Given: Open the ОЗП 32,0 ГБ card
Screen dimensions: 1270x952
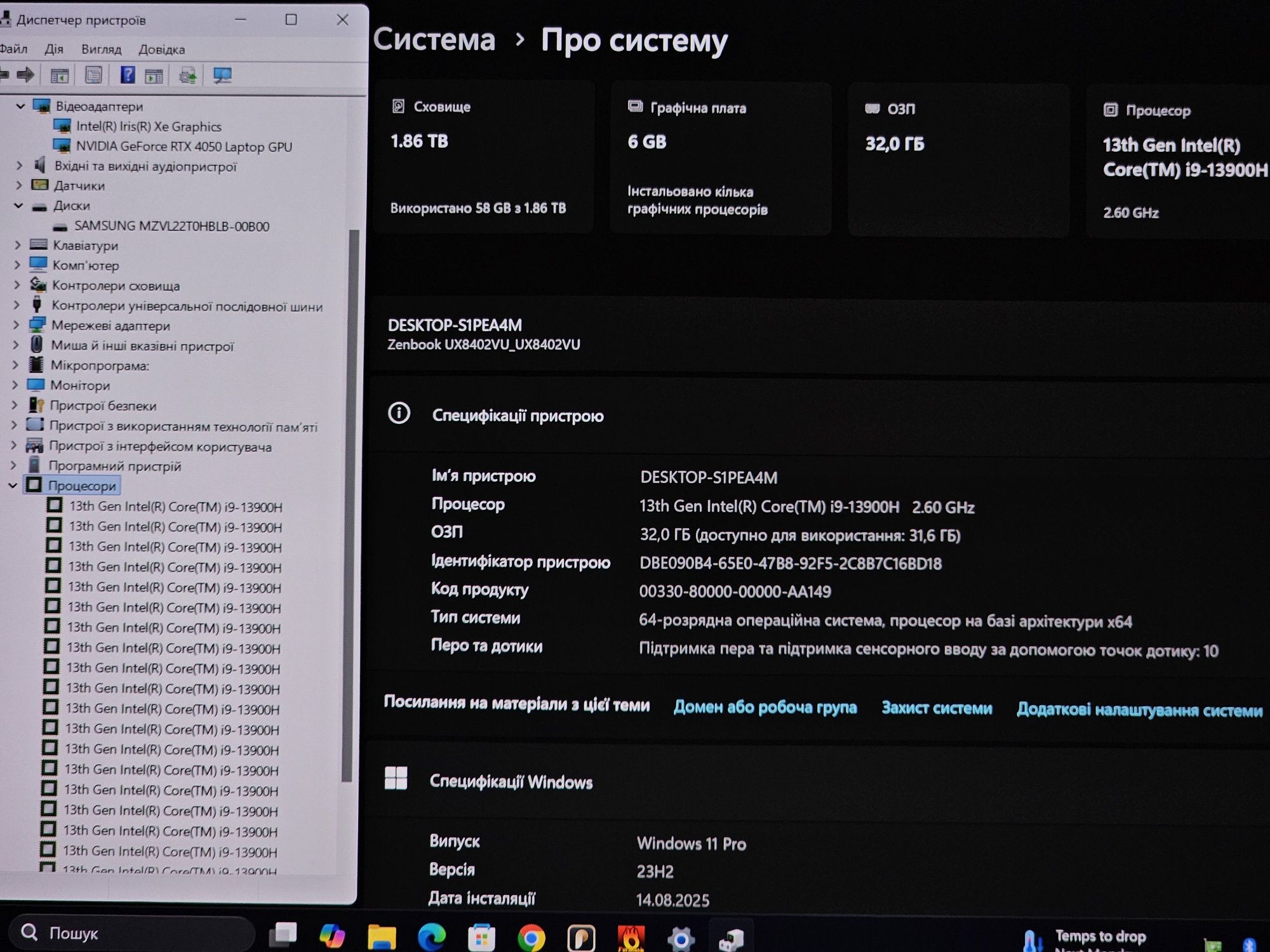Looking at the screenshot, I should pos(958,160).
